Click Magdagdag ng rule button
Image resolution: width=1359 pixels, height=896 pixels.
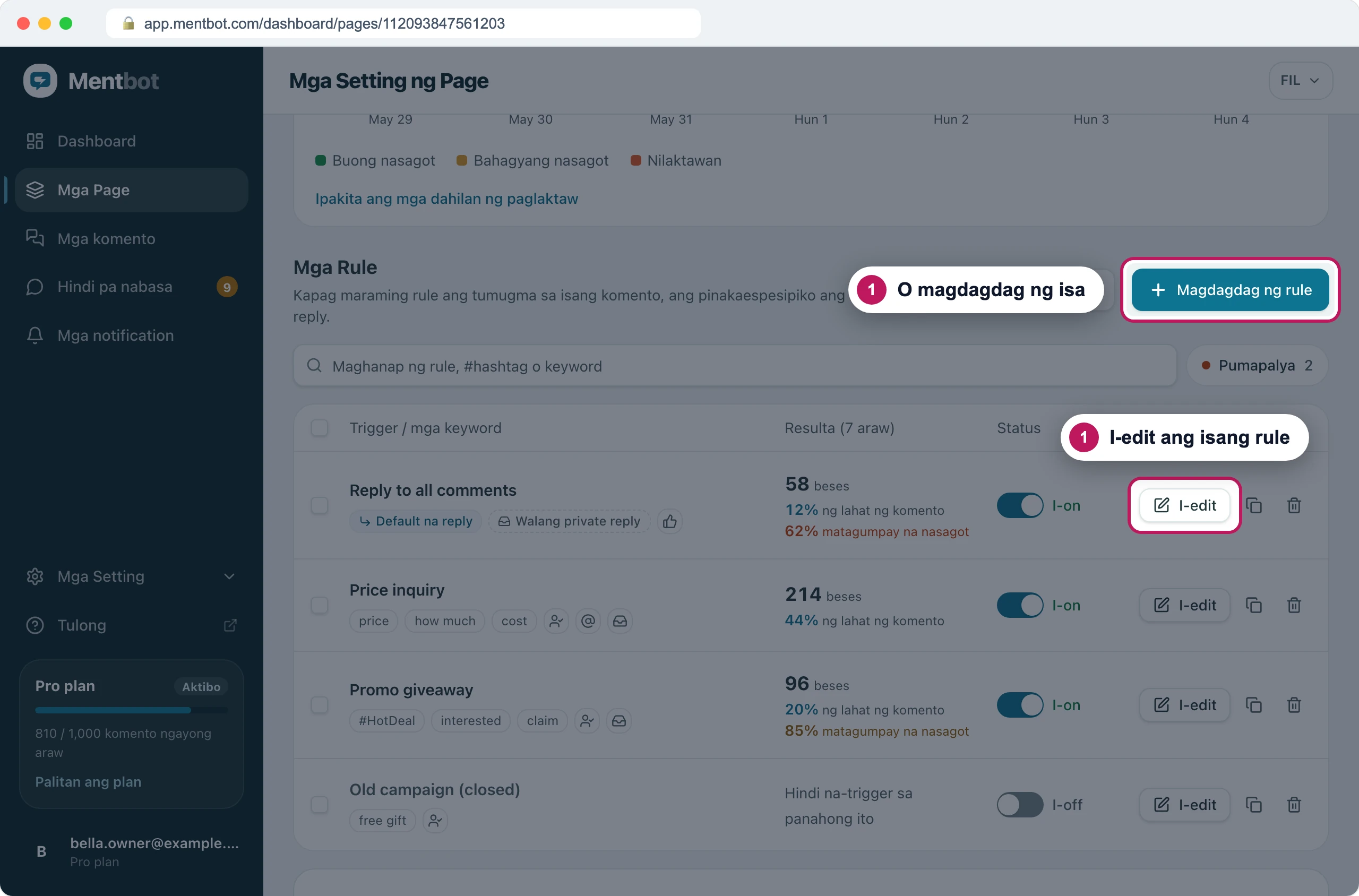(1230, 290)
